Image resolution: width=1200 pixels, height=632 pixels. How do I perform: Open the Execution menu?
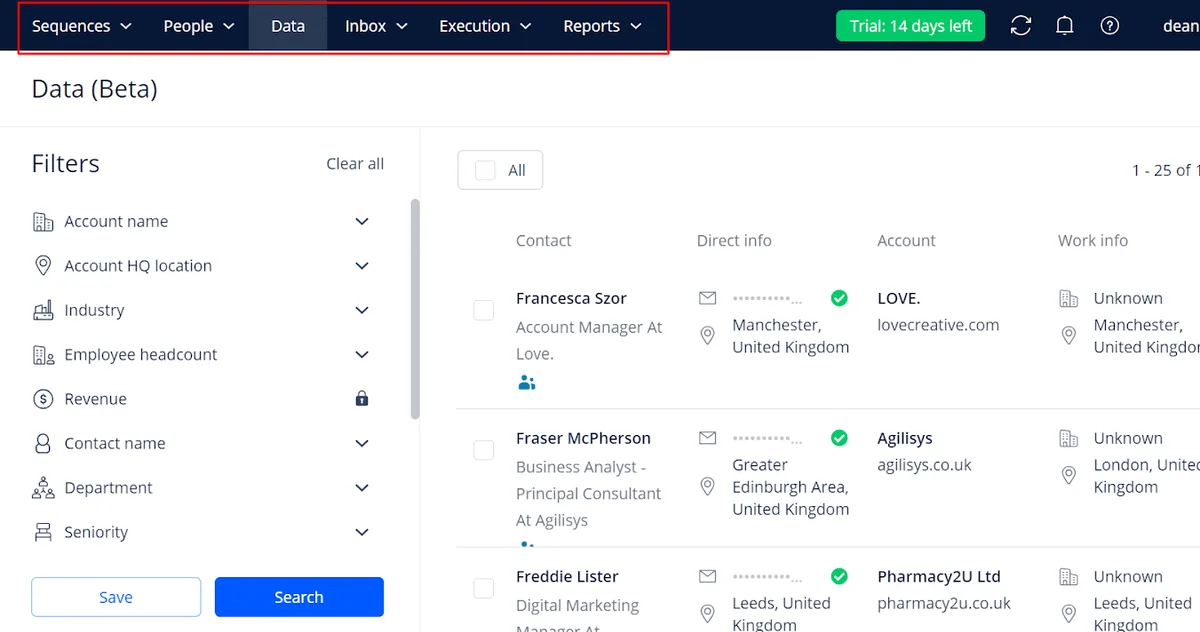point(484,26)
